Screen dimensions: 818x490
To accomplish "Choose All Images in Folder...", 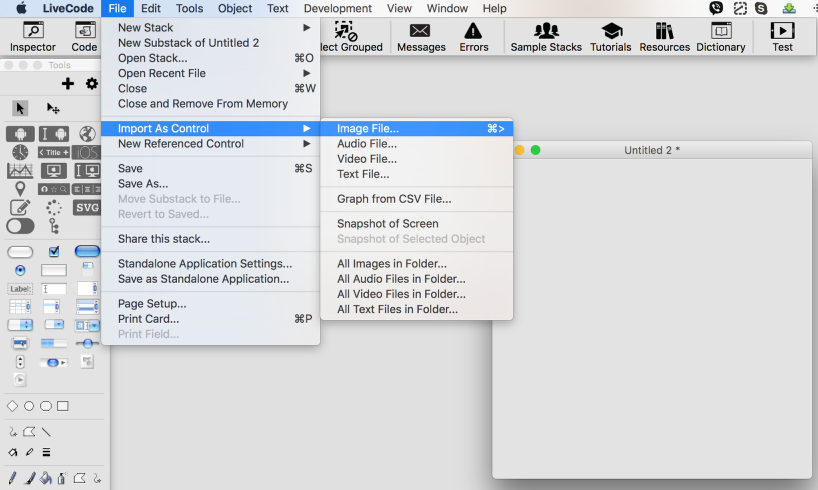I will coord(416,264).
